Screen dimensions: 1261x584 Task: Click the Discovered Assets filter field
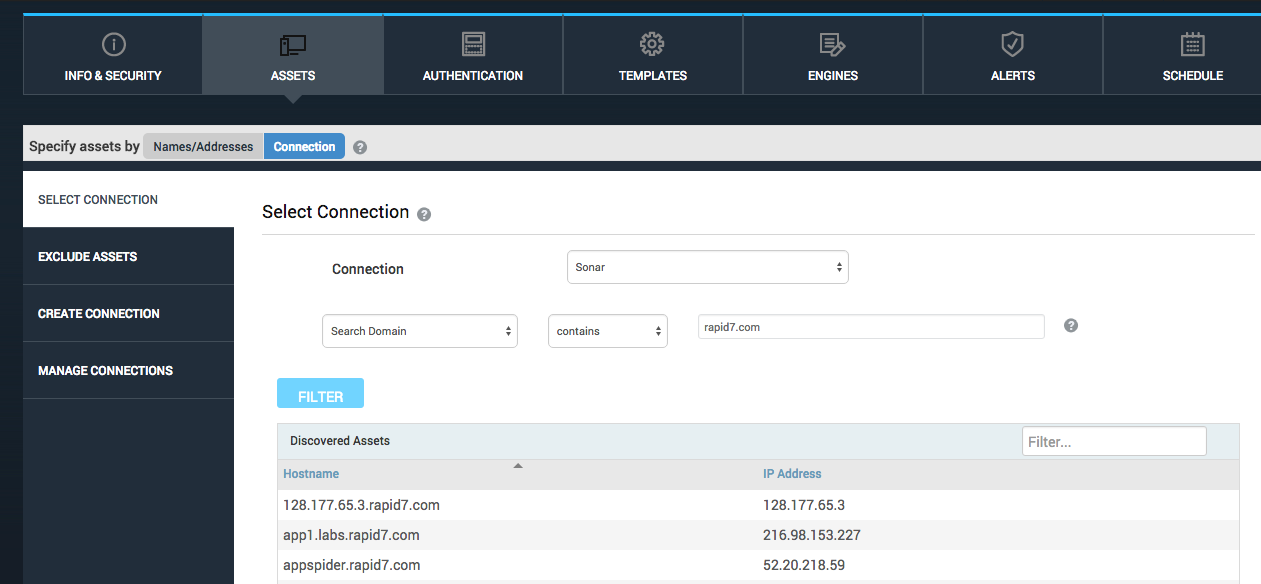click(1113, 441)
